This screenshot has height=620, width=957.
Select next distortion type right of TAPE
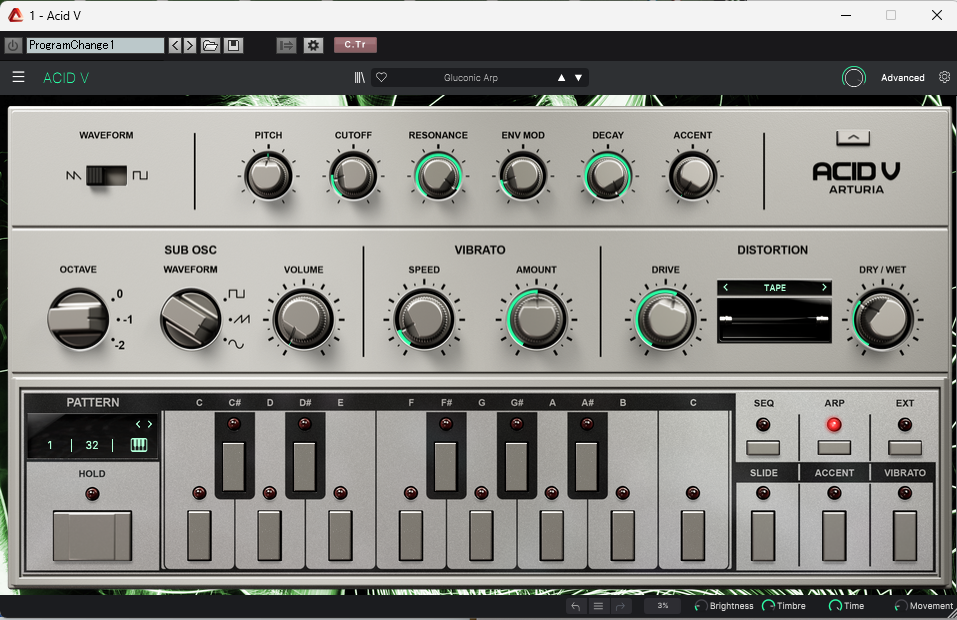[824, 287]
